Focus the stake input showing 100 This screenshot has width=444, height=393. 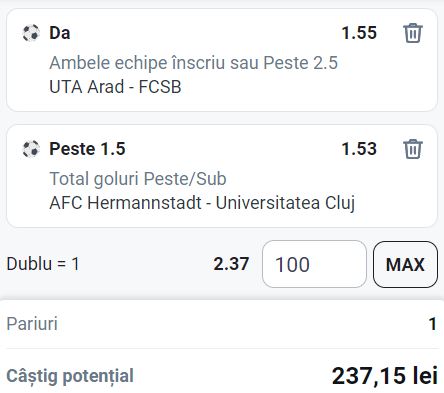(314, 264)
